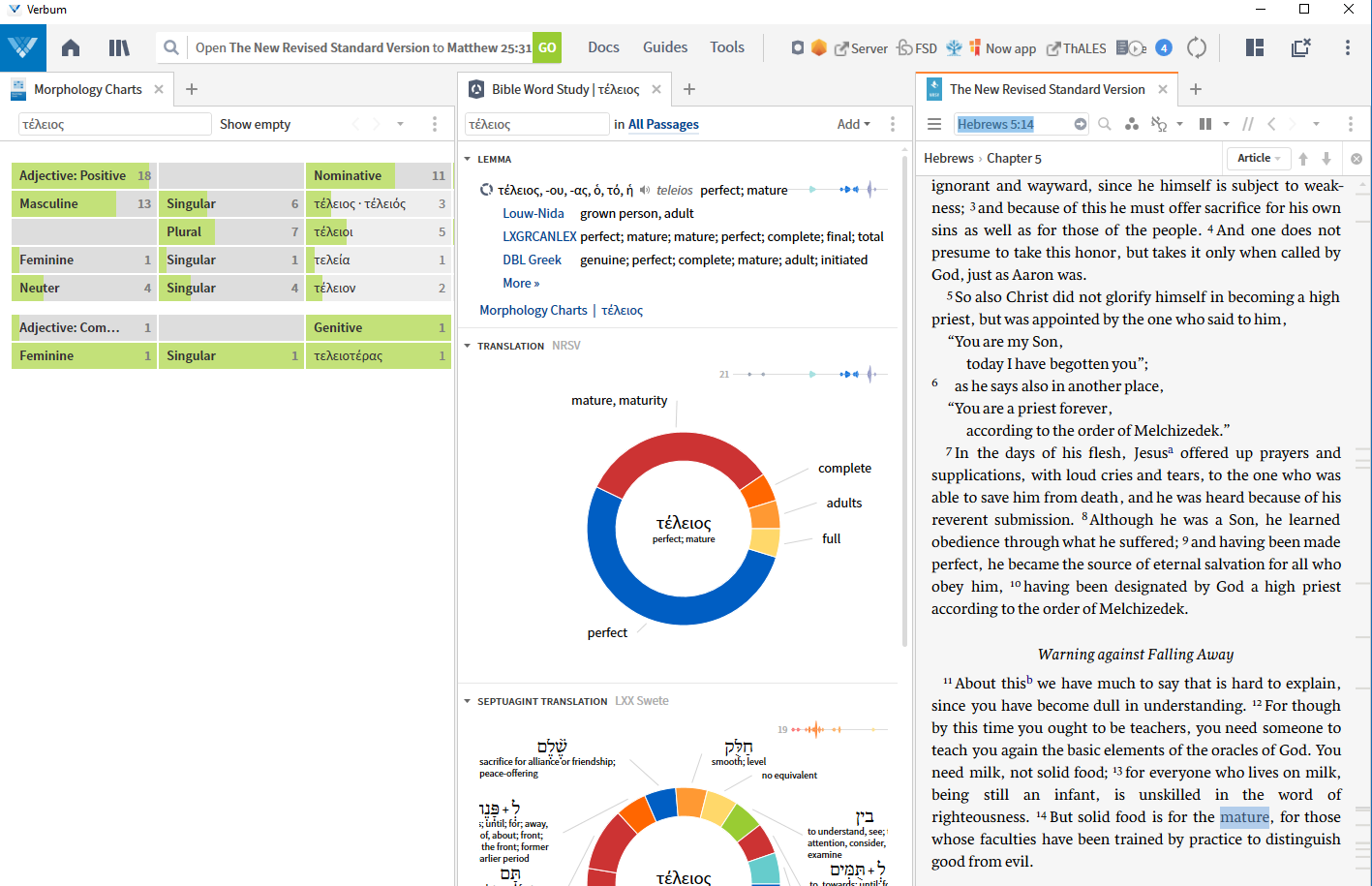Select the Plural row with 7
1372x886 pixels.
point(230,231)
